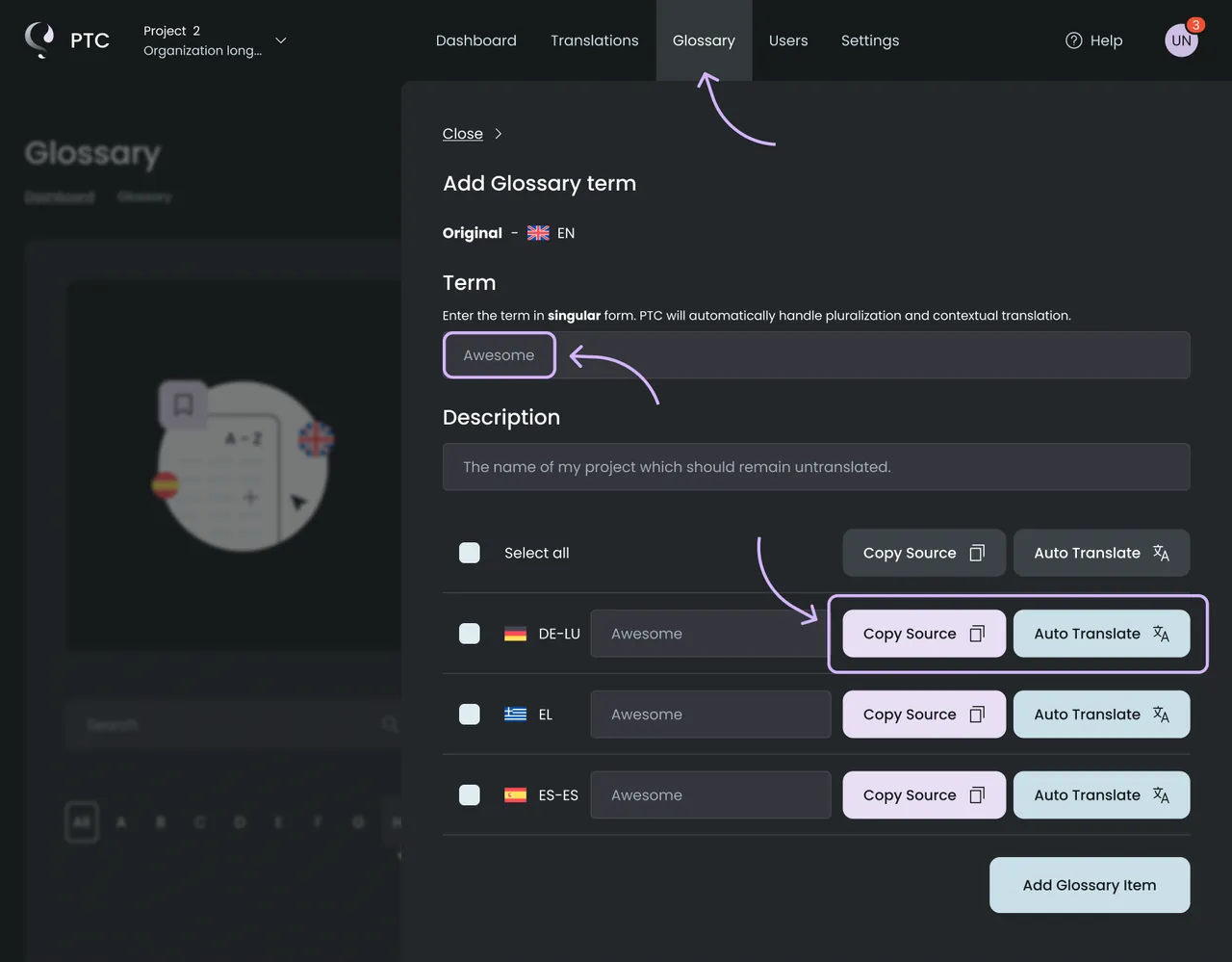
Task: Click the Help question mark icon
Action: (x=1074, y=40)
